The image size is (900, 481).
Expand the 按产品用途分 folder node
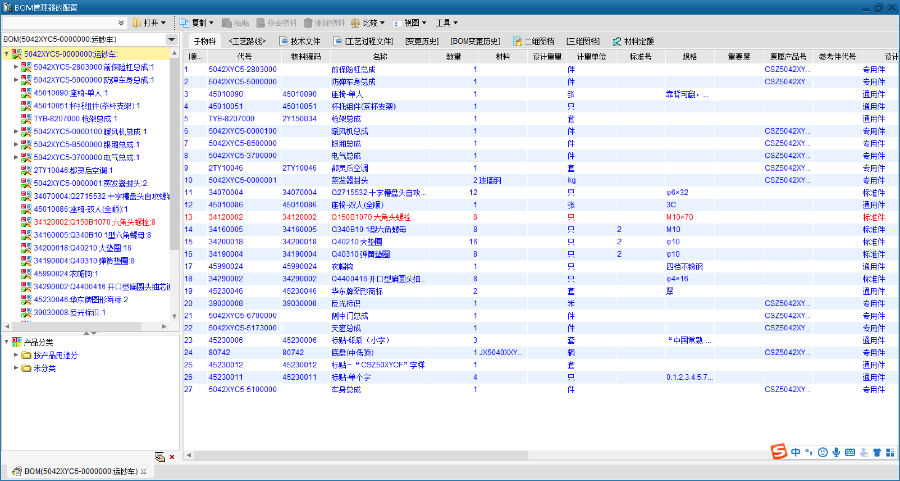(16, 355)
